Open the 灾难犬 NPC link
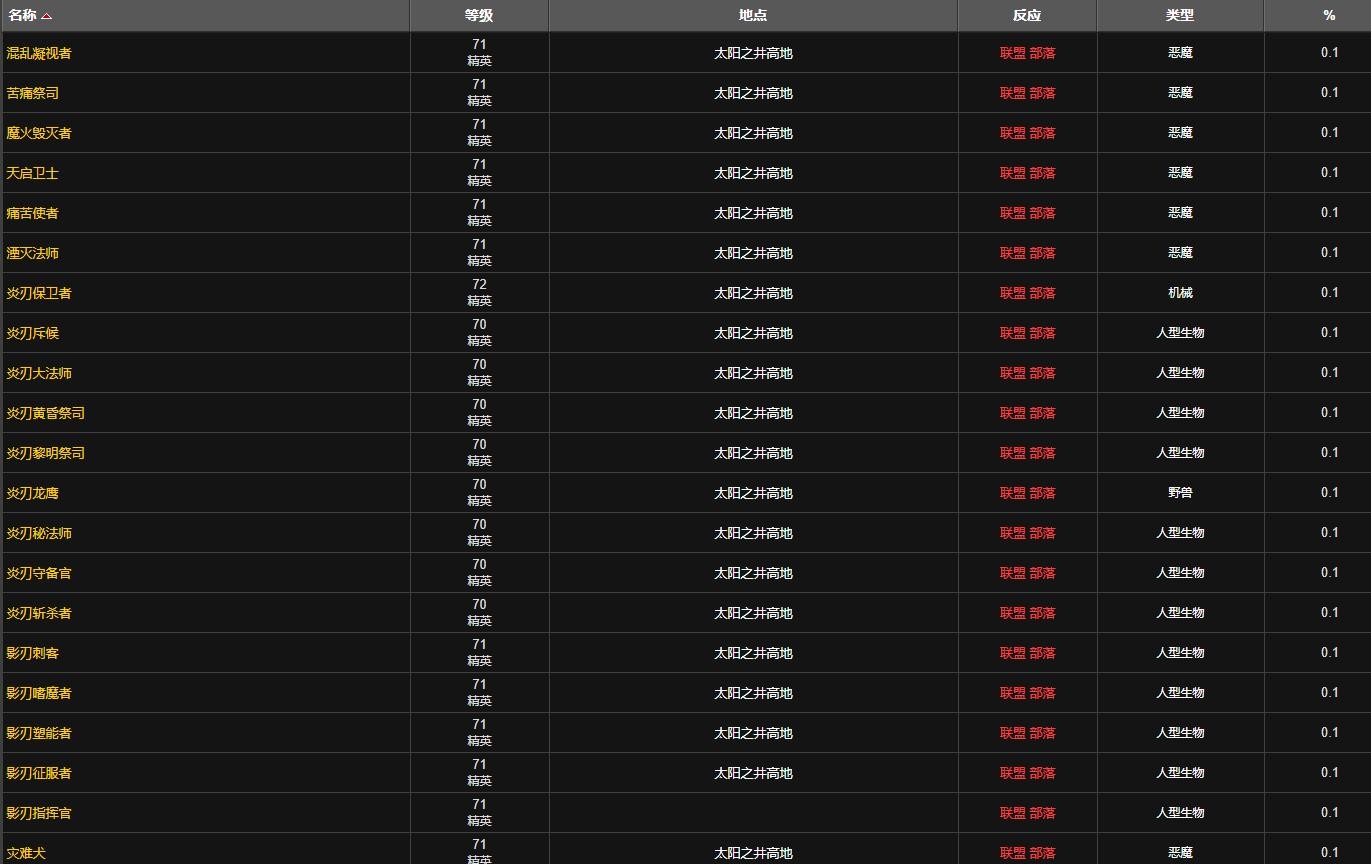1371x864 pixels. [x=26, y=853]
